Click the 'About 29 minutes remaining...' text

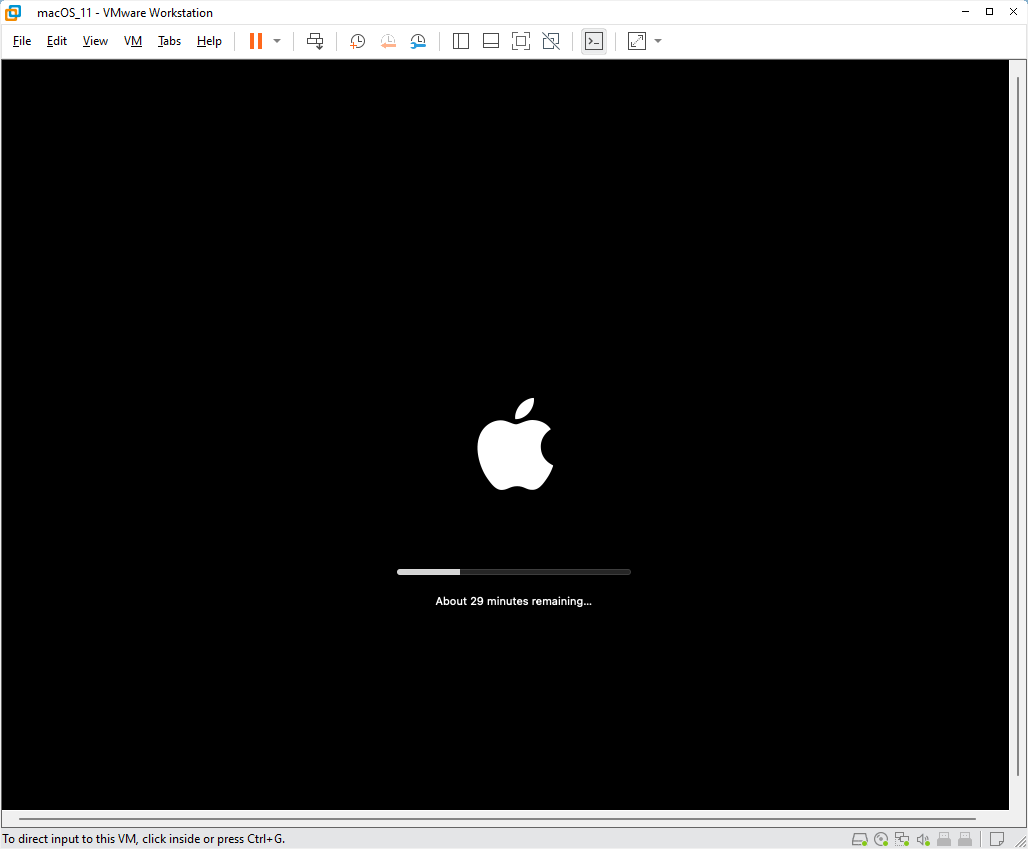tap(513, 601)
